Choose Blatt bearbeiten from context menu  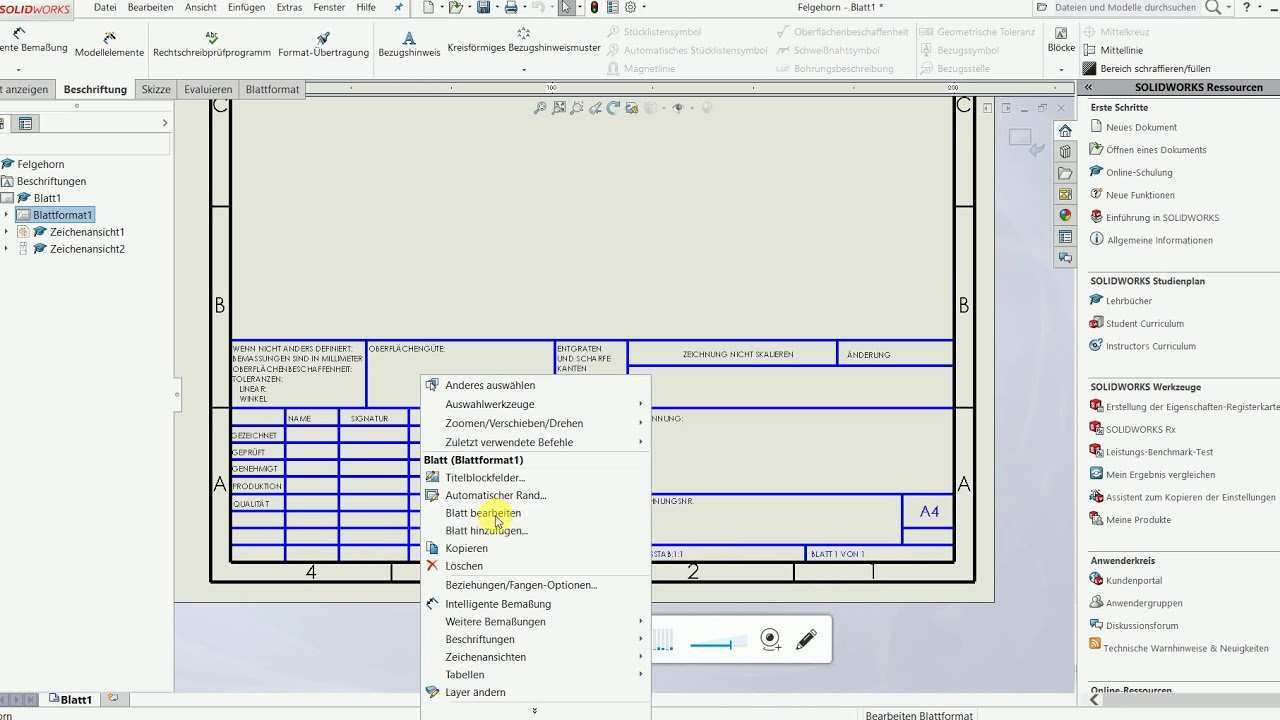(483, 513)
